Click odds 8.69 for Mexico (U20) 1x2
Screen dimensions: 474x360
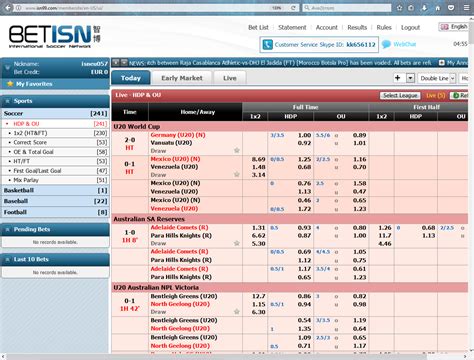pyautogui.click(x=259, y=159)
